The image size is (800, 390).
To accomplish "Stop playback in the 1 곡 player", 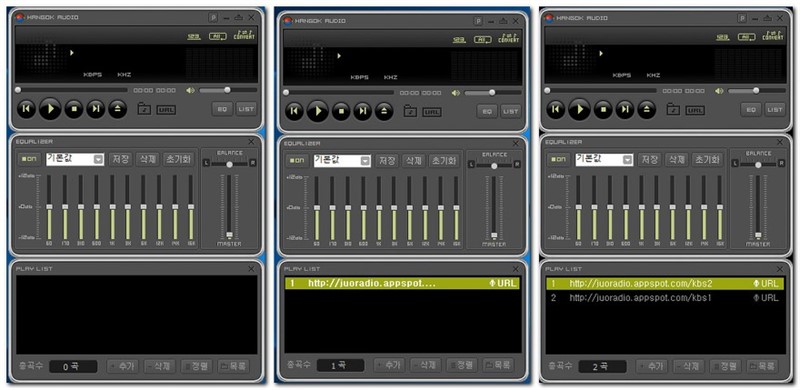I will coord(341,111).
